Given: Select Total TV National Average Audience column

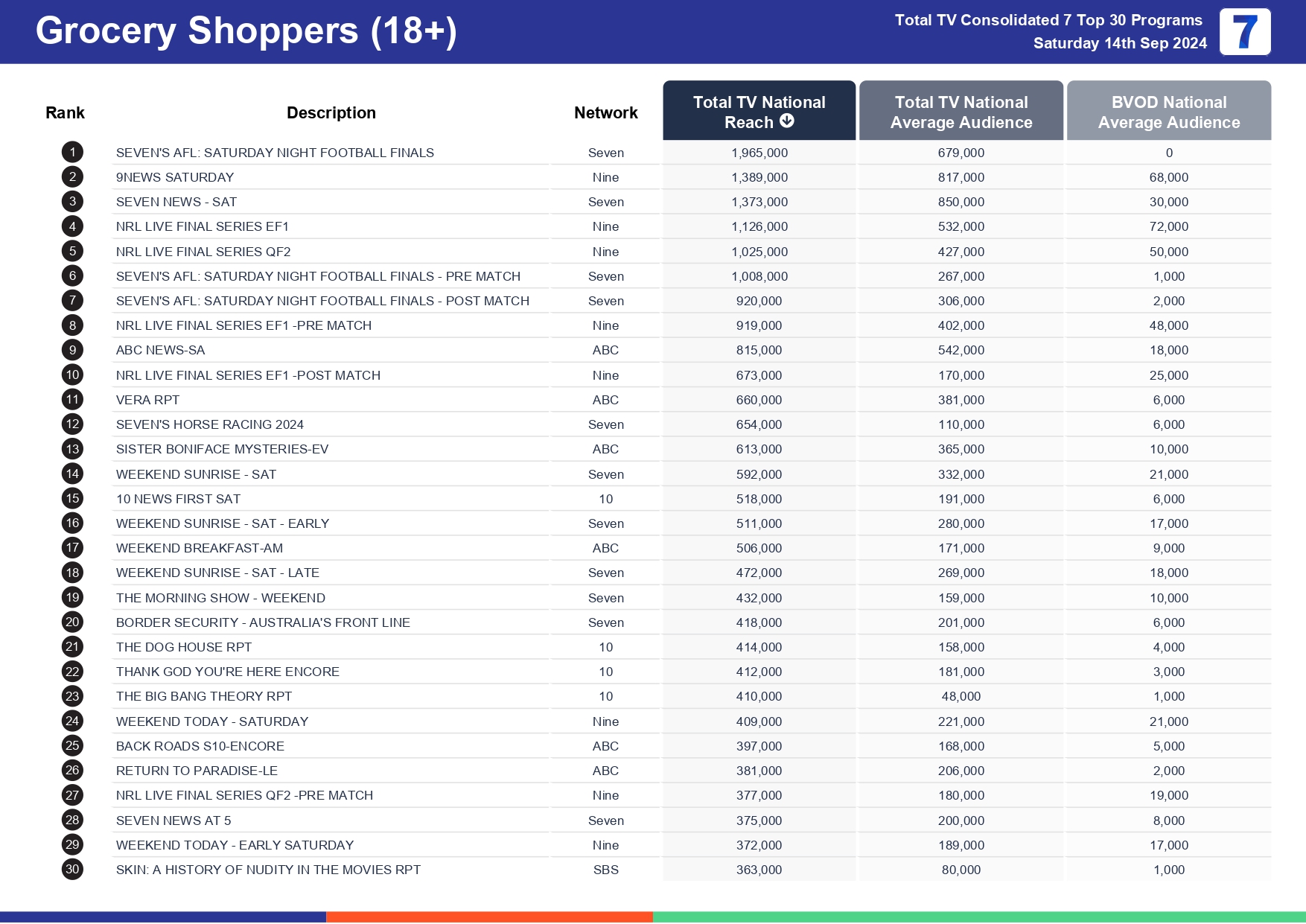Looking at the screenshot, I should tap(961, 112).
